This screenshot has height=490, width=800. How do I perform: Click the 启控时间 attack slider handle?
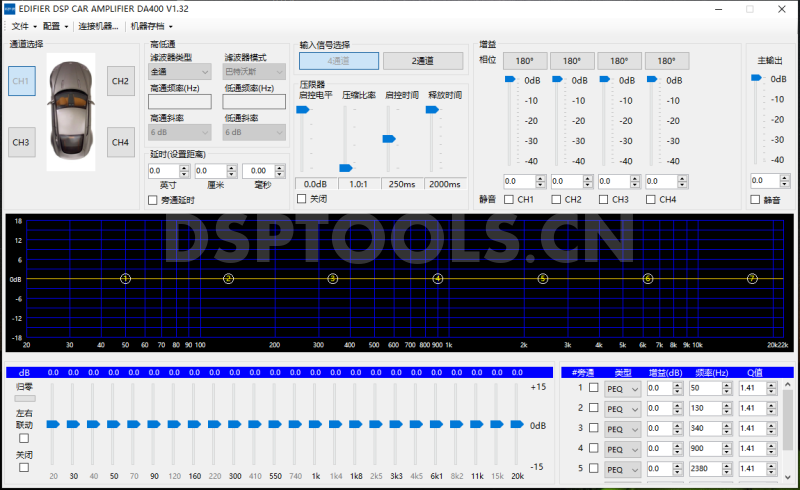click(389, 139)
